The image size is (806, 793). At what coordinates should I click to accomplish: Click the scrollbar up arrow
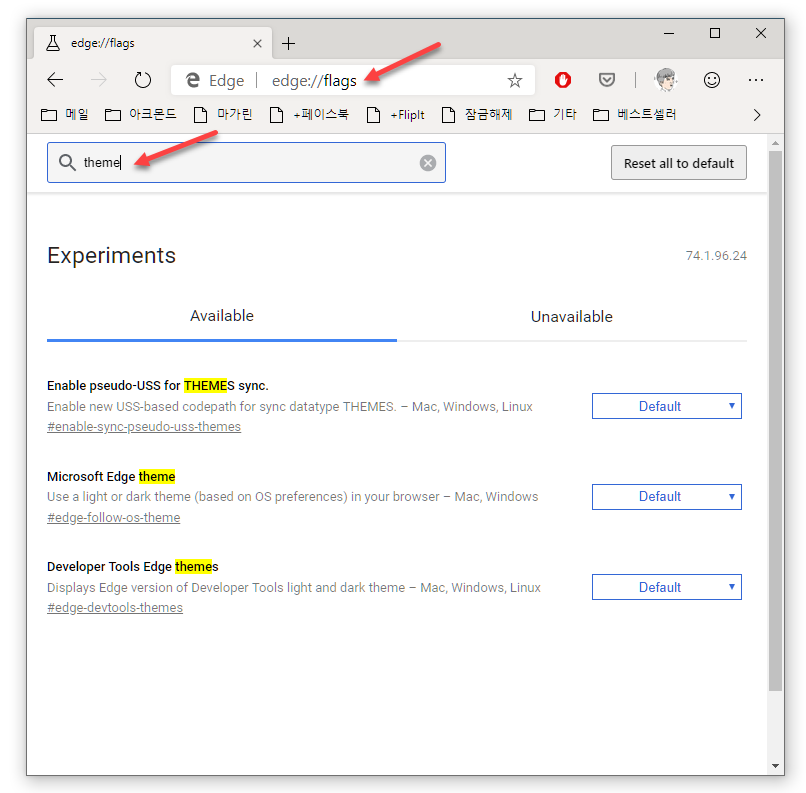coord(775,143)
